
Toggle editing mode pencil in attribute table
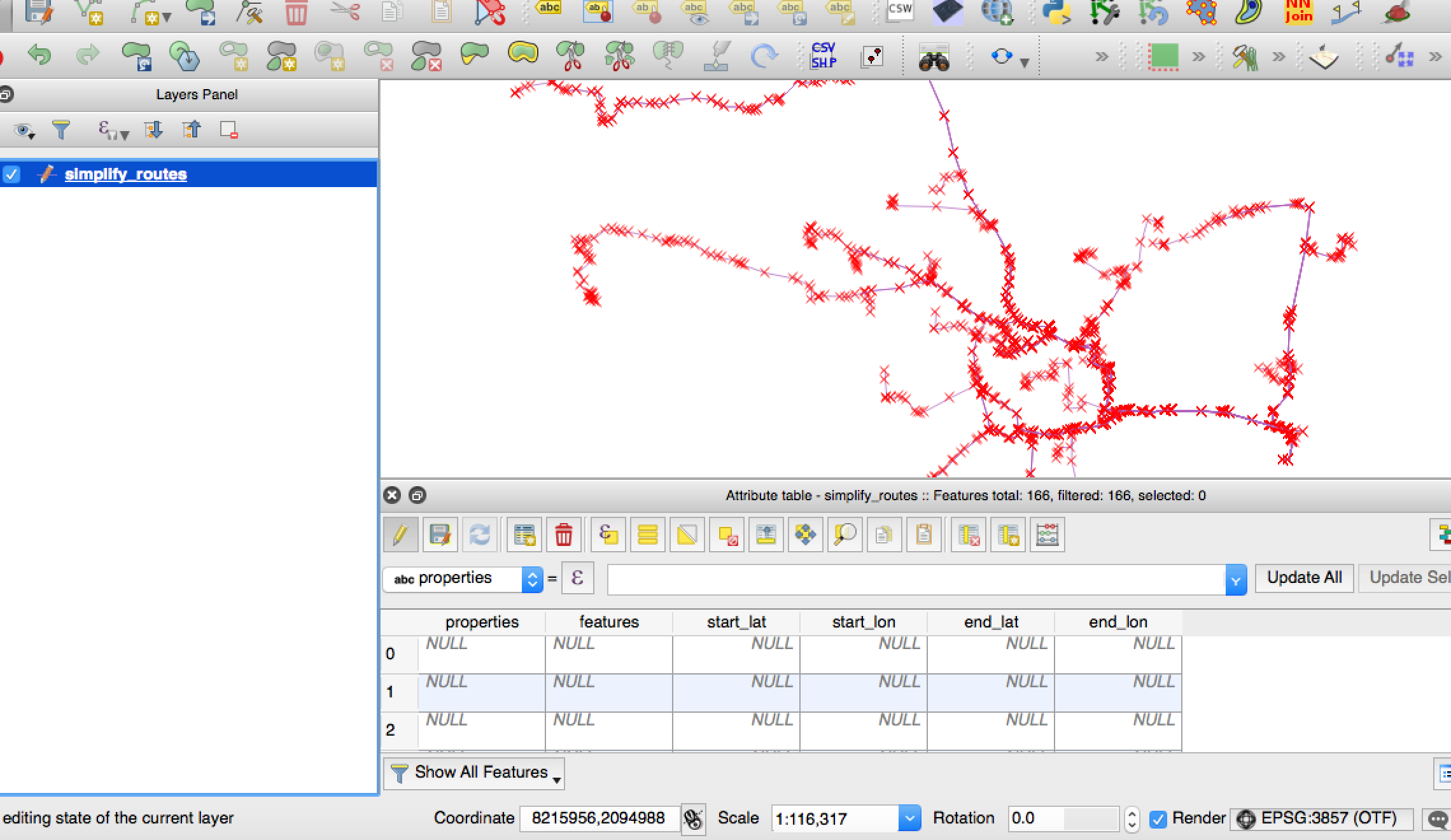coord(400,535)
